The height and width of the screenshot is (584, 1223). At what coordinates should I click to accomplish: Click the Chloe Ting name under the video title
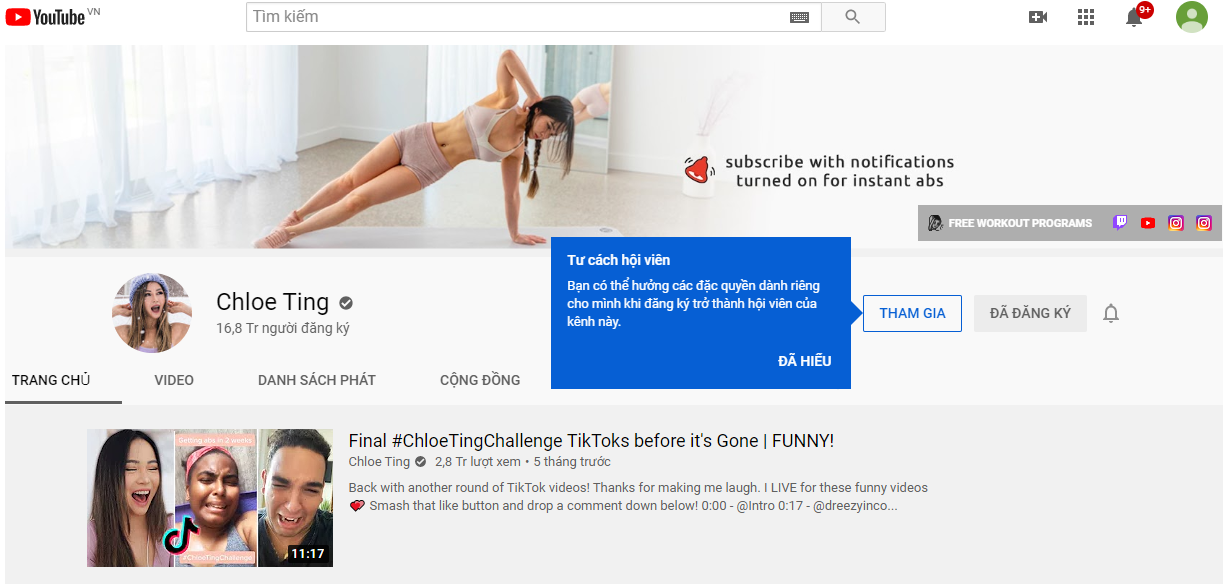pos(379,462)
